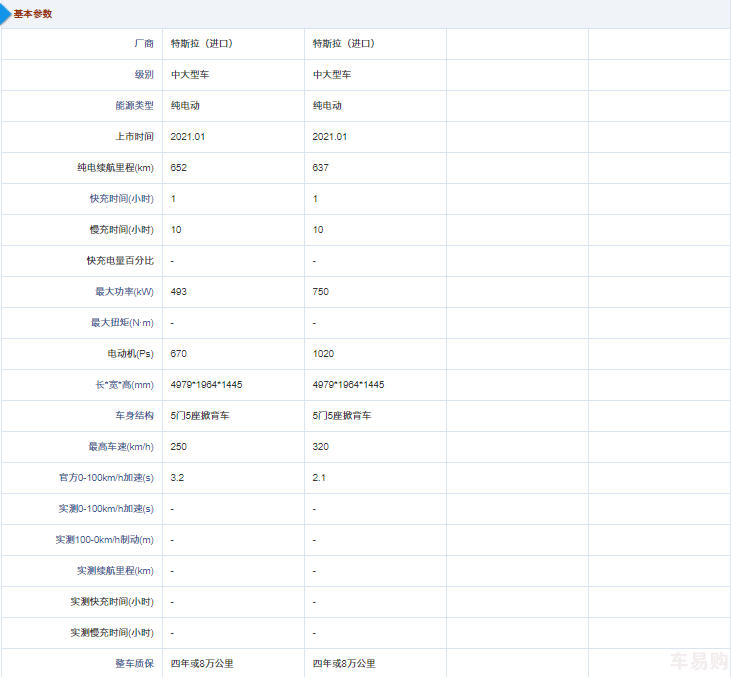This screenshot has height=677, width=732.
Task: Click the 官方0-100km/h加速(s) label
Action: (106, 478)
